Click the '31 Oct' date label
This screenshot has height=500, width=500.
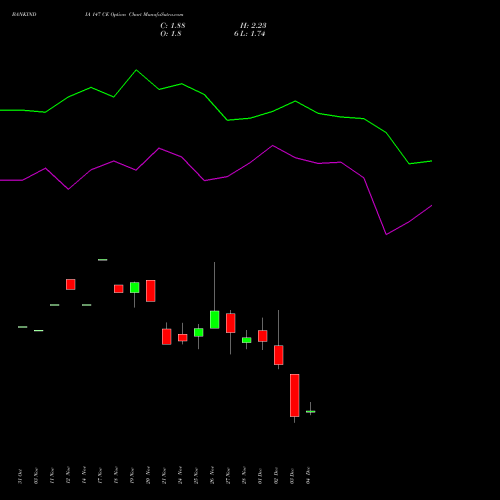click(x=20, y=476)
